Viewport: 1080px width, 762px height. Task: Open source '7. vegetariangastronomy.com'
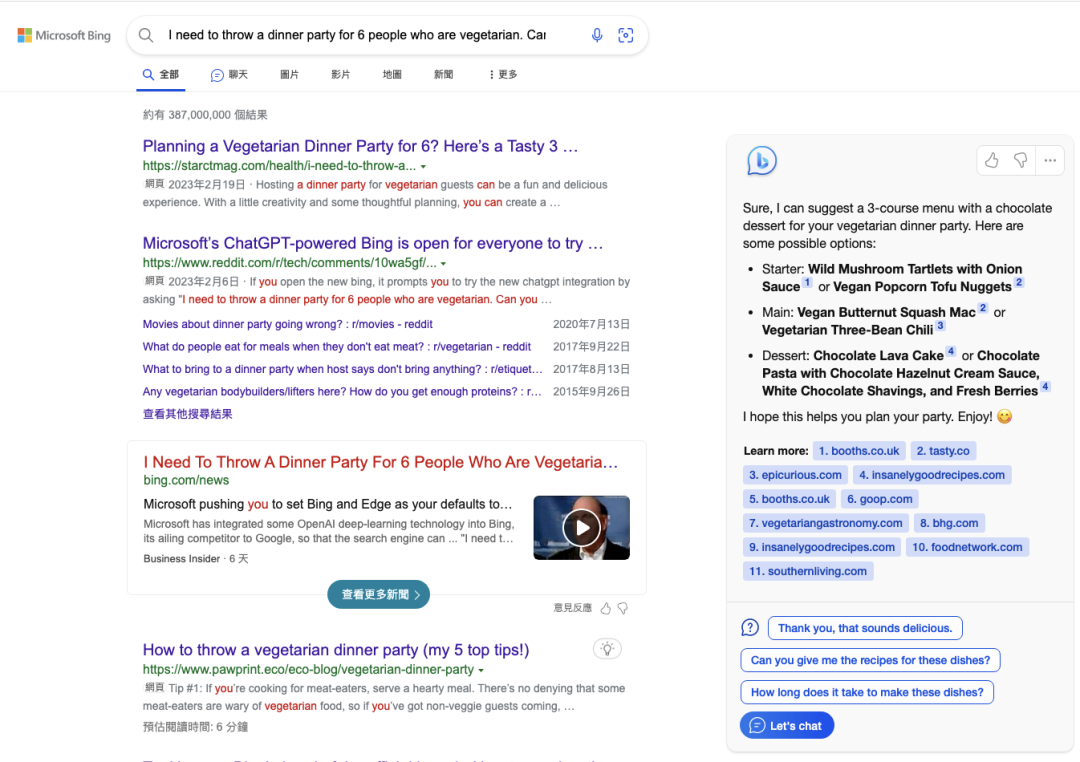coord(825,524)
